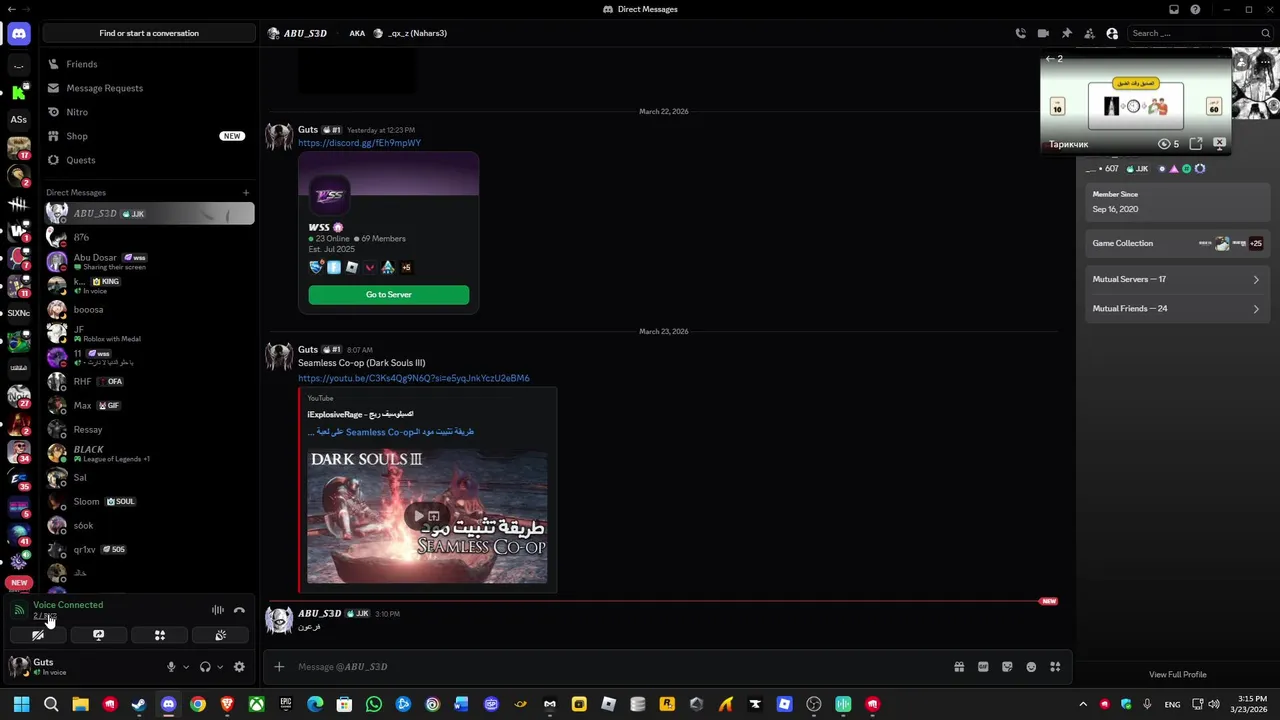
Task: Open WhatsApp from the taskbar
Action: pos(374,704)
